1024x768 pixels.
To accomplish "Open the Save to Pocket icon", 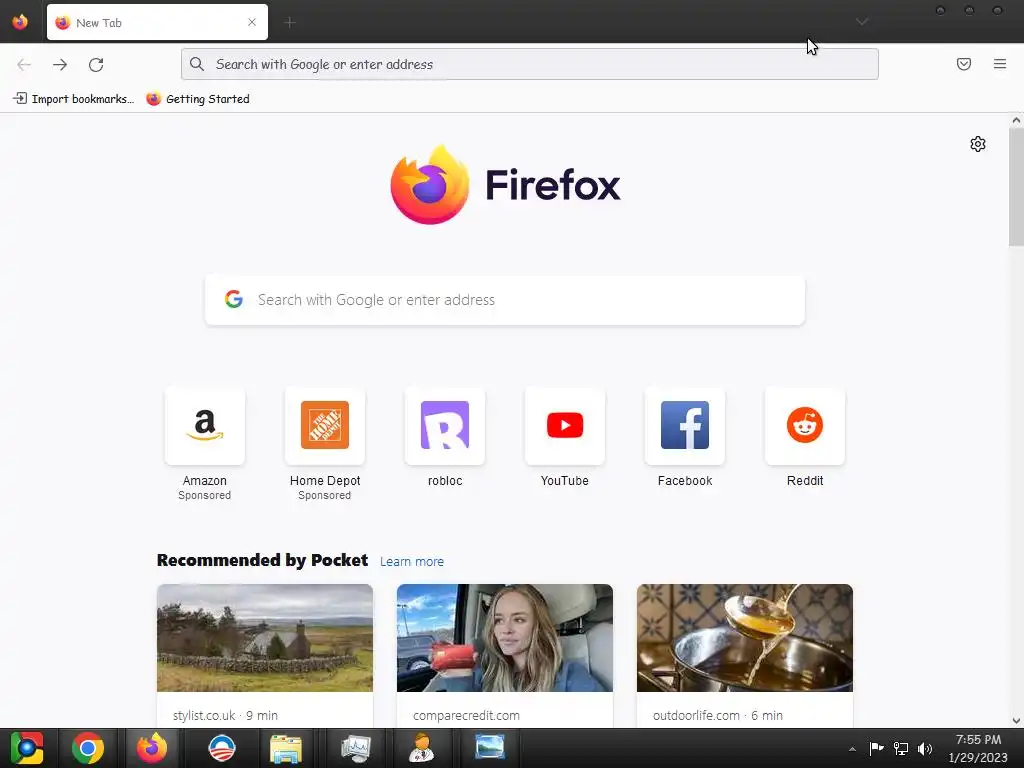I will pos(964,64).
